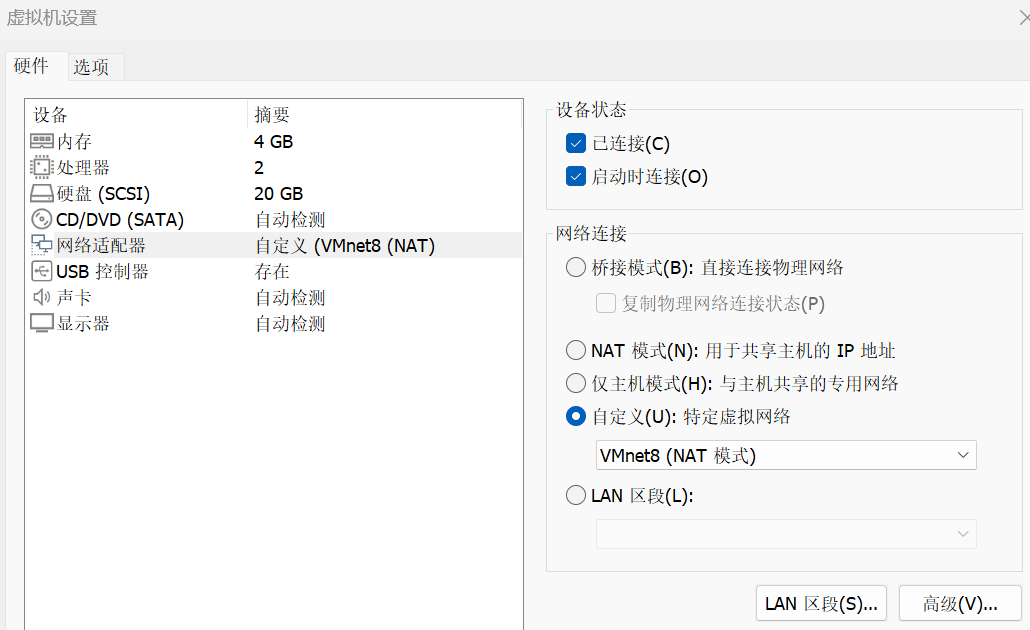Click the LAN 区段(S)... button
The height and width of the screenshot is (630, 1030).
coord(820,603)
